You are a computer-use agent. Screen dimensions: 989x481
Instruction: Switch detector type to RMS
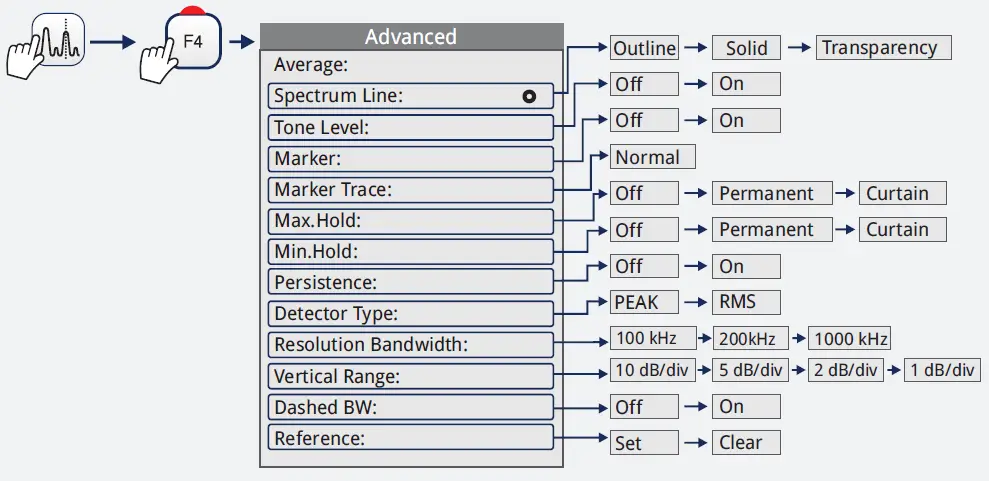click(x=746, y=302)
